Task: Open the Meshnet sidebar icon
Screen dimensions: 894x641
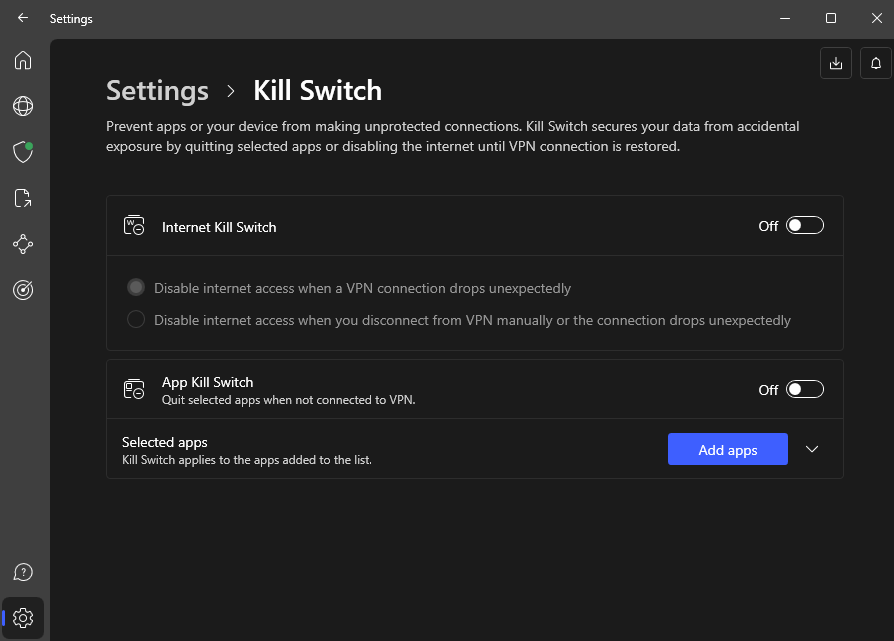Action: pos(23,244)
